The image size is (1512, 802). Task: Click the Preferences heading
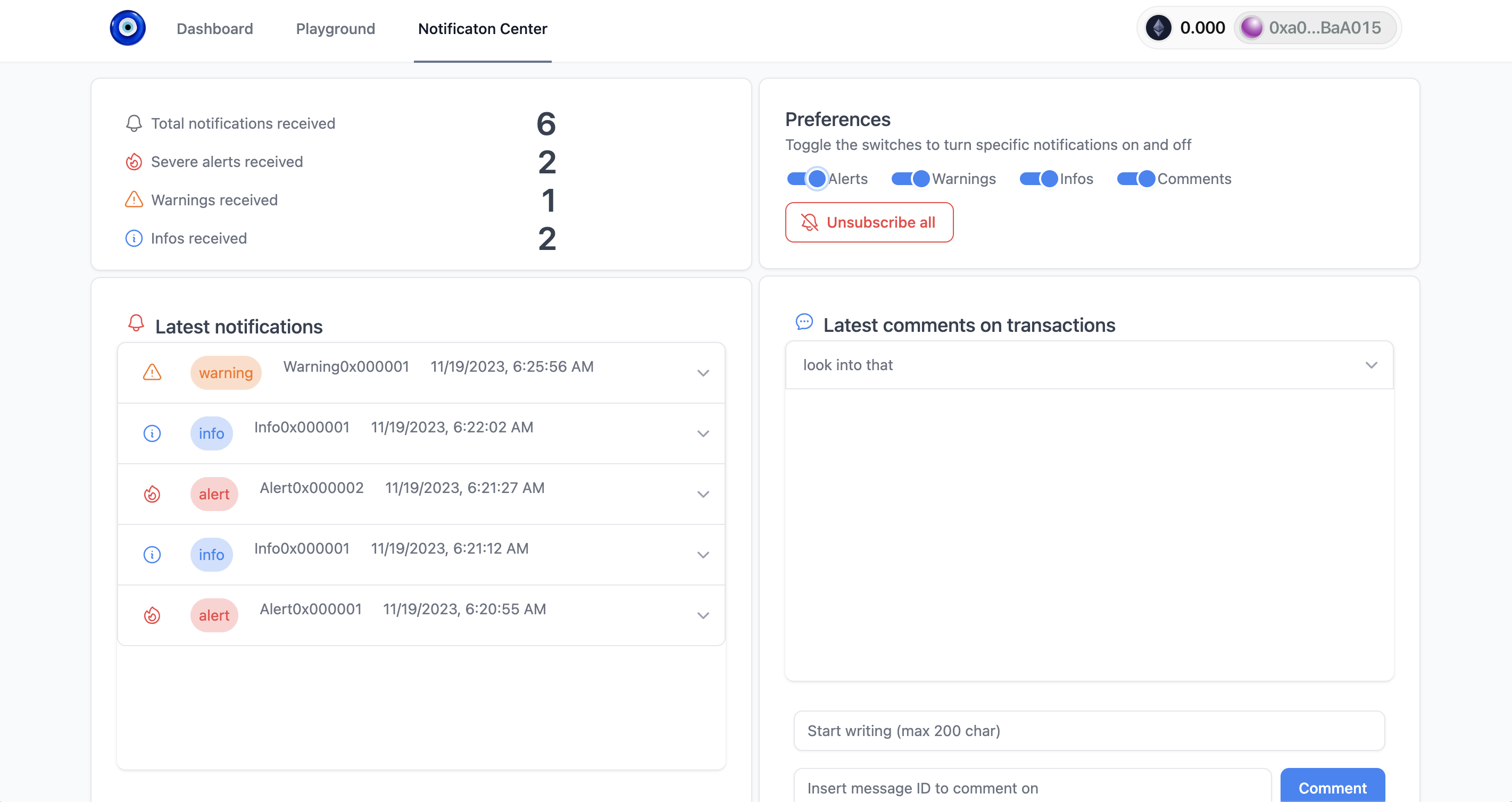pyautogui.click(x=837, y=119)
